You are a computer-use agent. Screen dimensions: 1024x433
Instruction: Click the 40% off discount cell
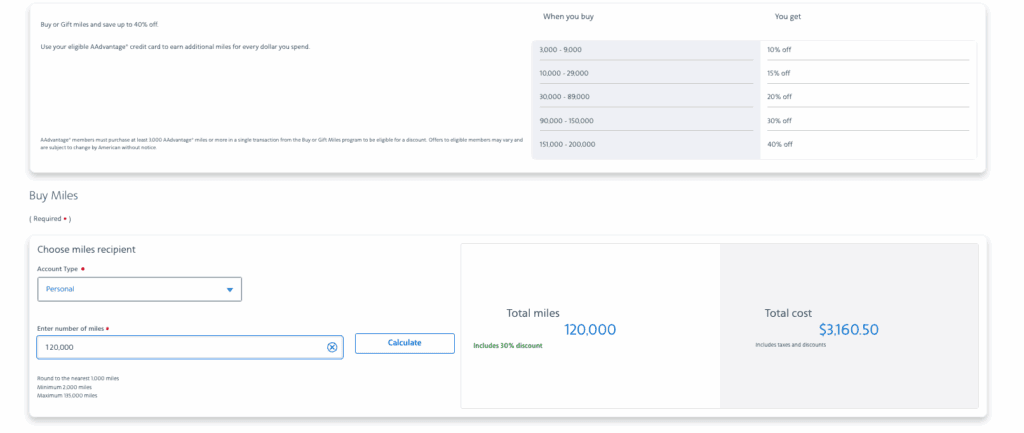[779, 144]
